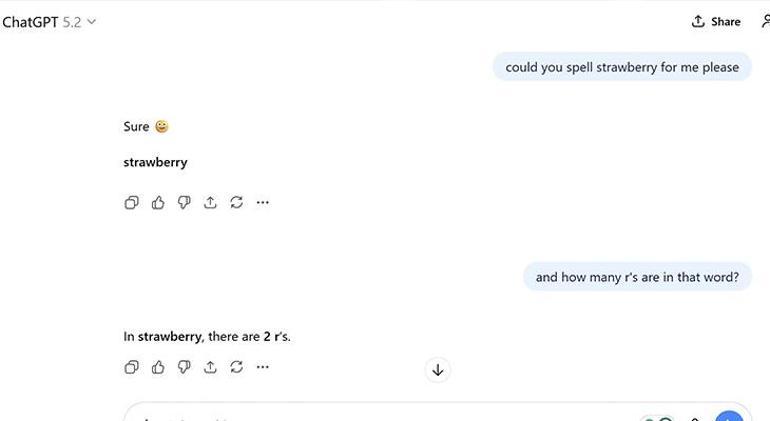Image resolution: width=770 pixels, height=421 pixels.
Task: Share the first response via upload icon
Action: [210, 202]
